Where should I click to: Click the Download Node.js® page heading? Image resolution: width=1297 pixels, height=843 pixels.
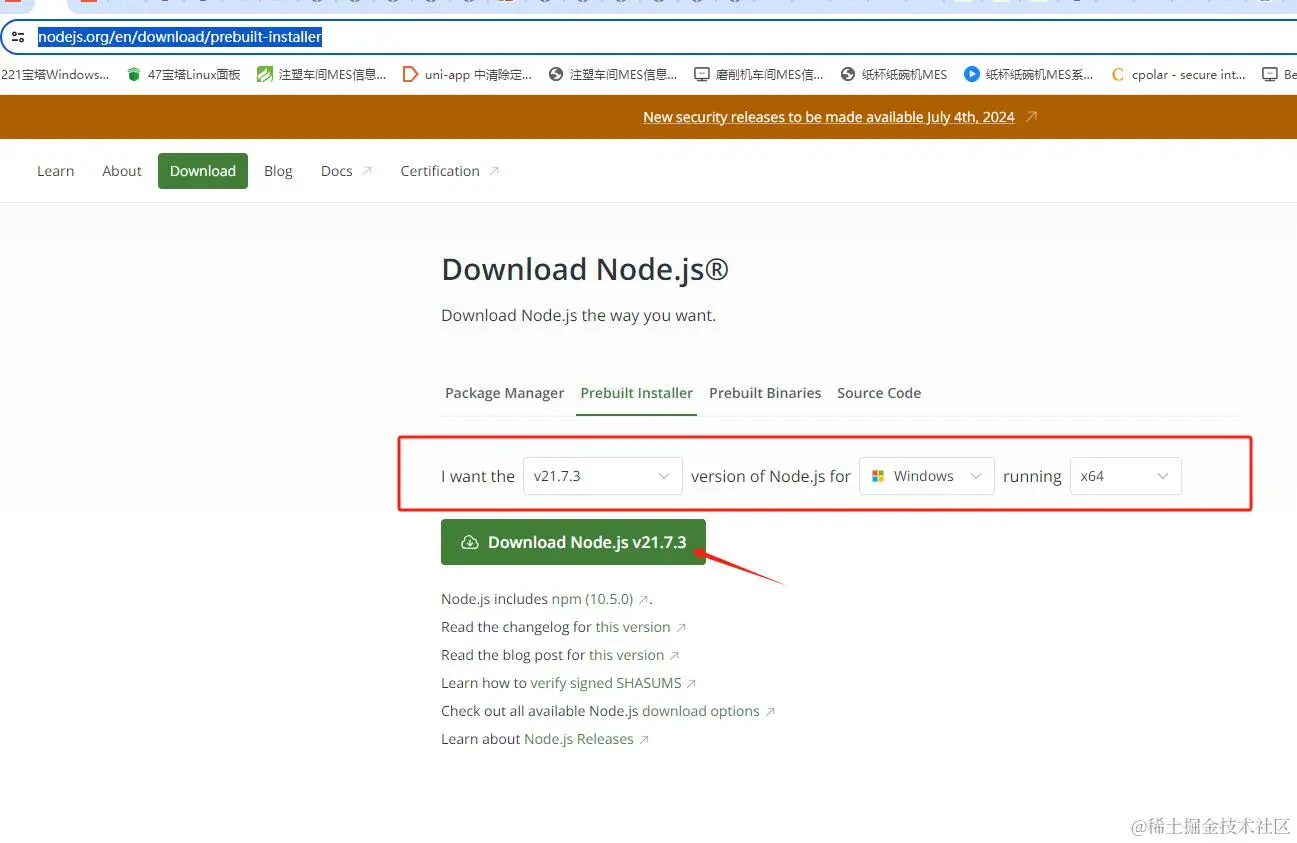click(585, 269)
